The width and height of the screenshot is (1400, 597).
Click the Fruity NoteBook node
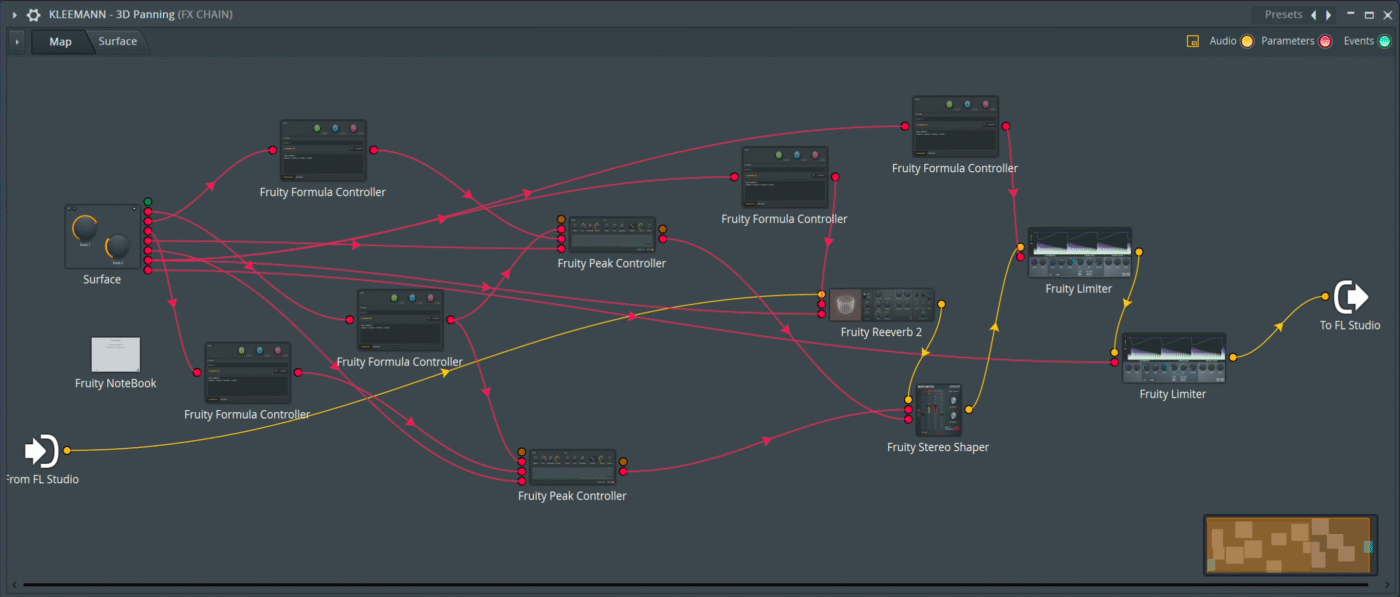pyautogui.click(x=116, y=355)
